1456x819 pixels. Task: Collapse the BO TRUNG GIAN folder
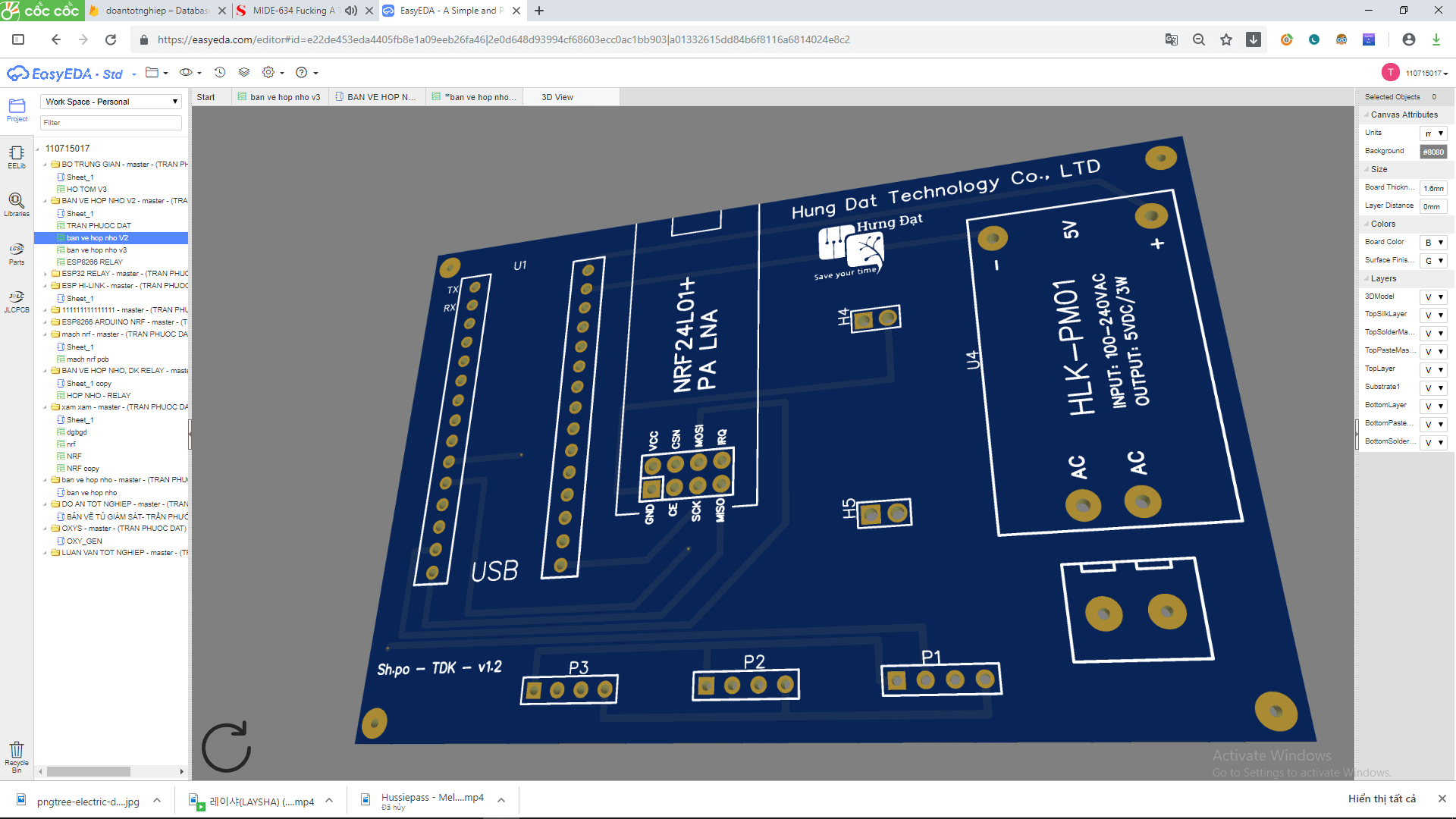(x=45, y=165)
